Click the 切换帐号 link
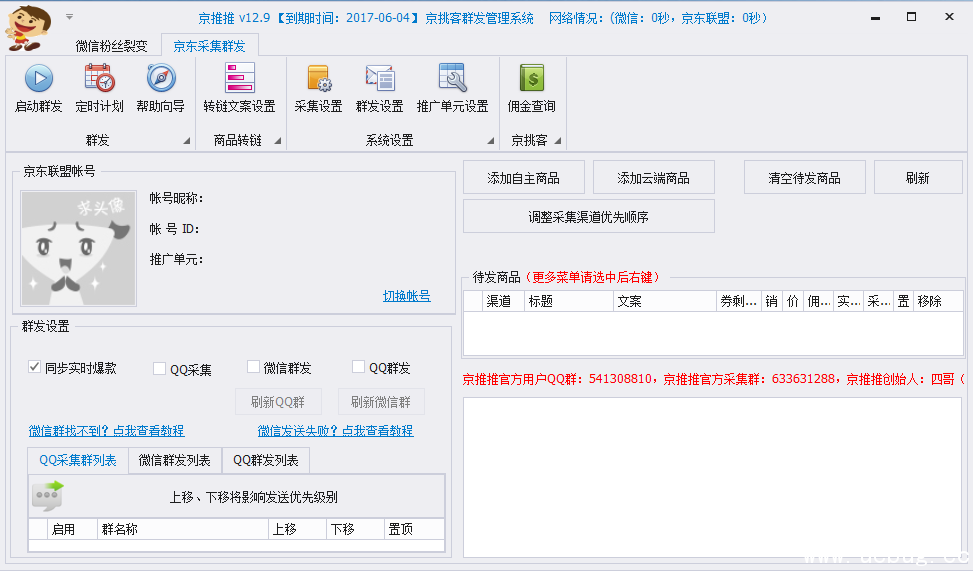Viewport: 973px width, 571px height. point(406,296)
